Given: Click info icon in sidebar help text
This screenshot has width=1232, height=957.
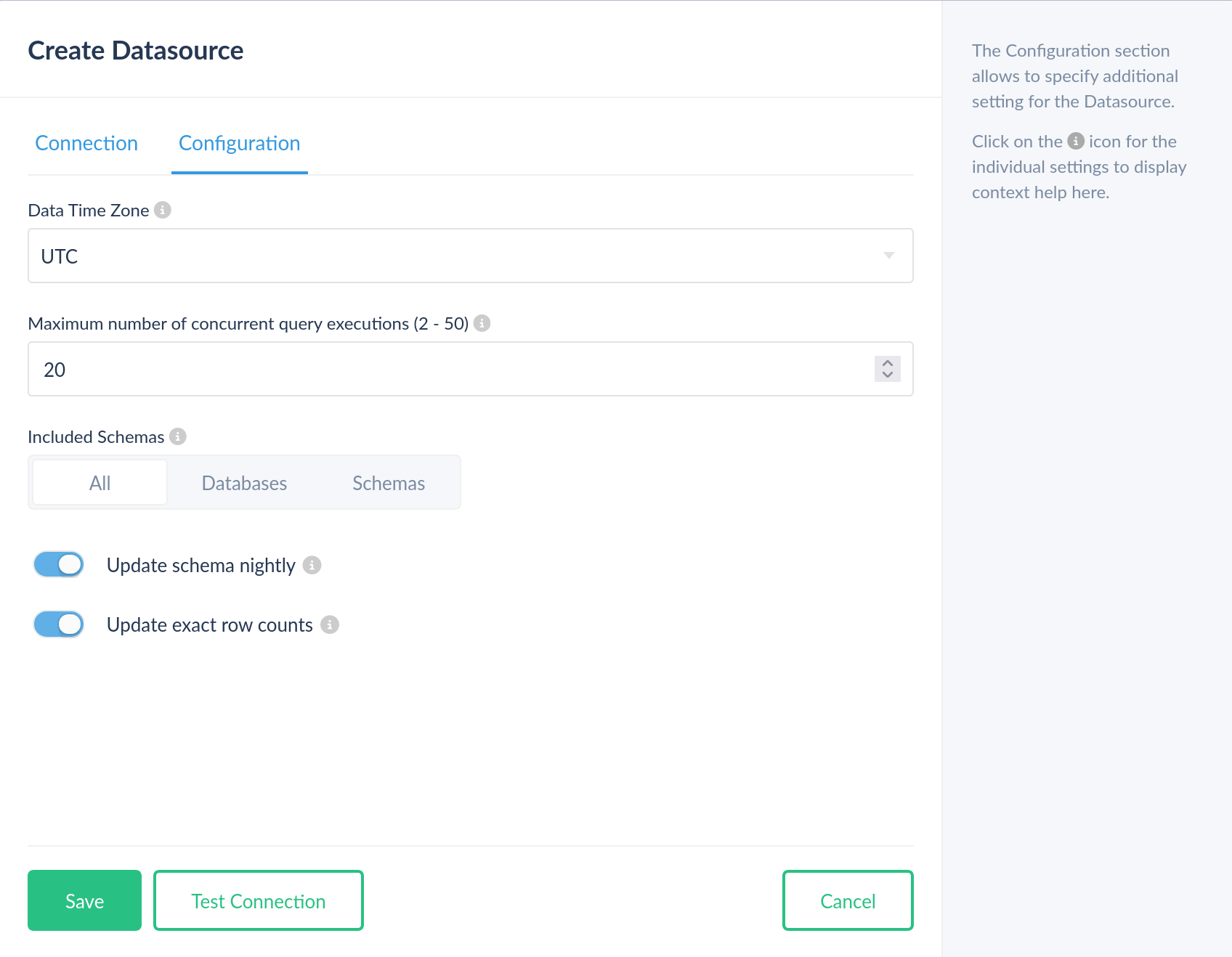Looking at the screenshot, I should click(x=1076, y=141).
